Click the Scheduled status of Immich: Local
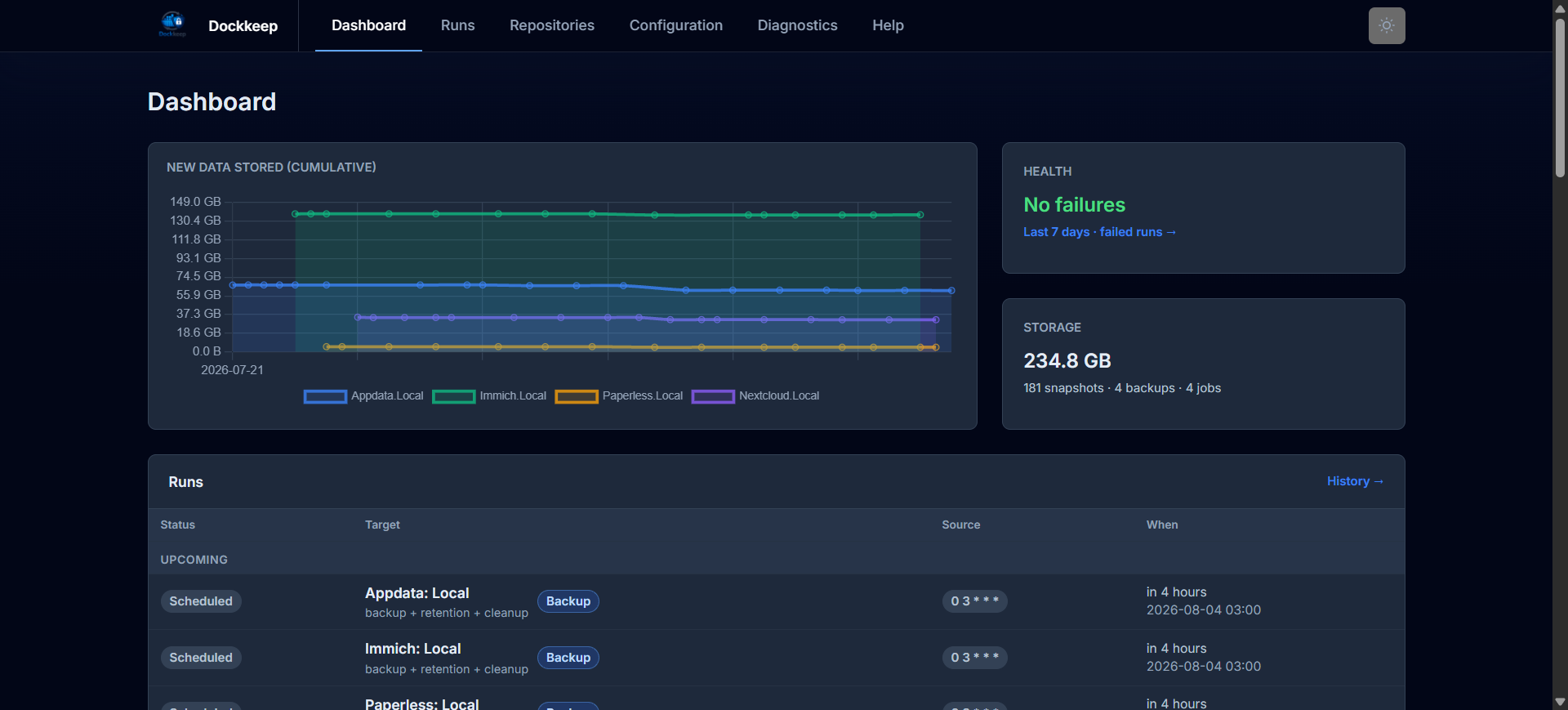This screenshot has height=710, width=1568. click(201, 658)
